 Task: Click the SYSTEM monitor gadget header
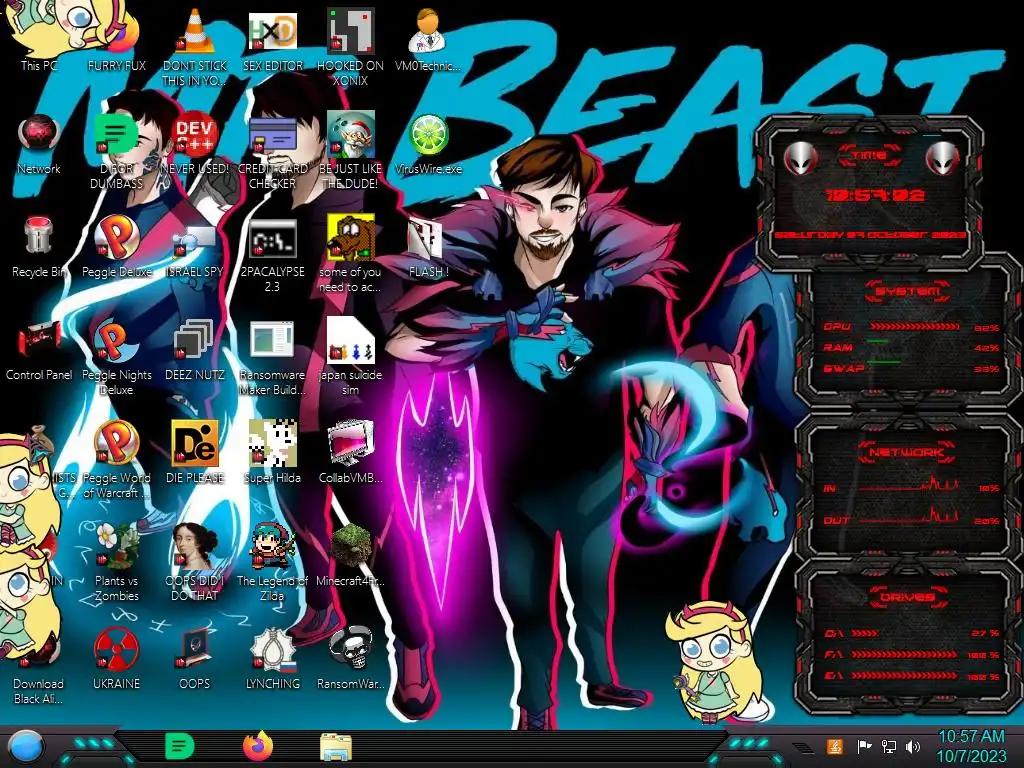tap(906, 291)
